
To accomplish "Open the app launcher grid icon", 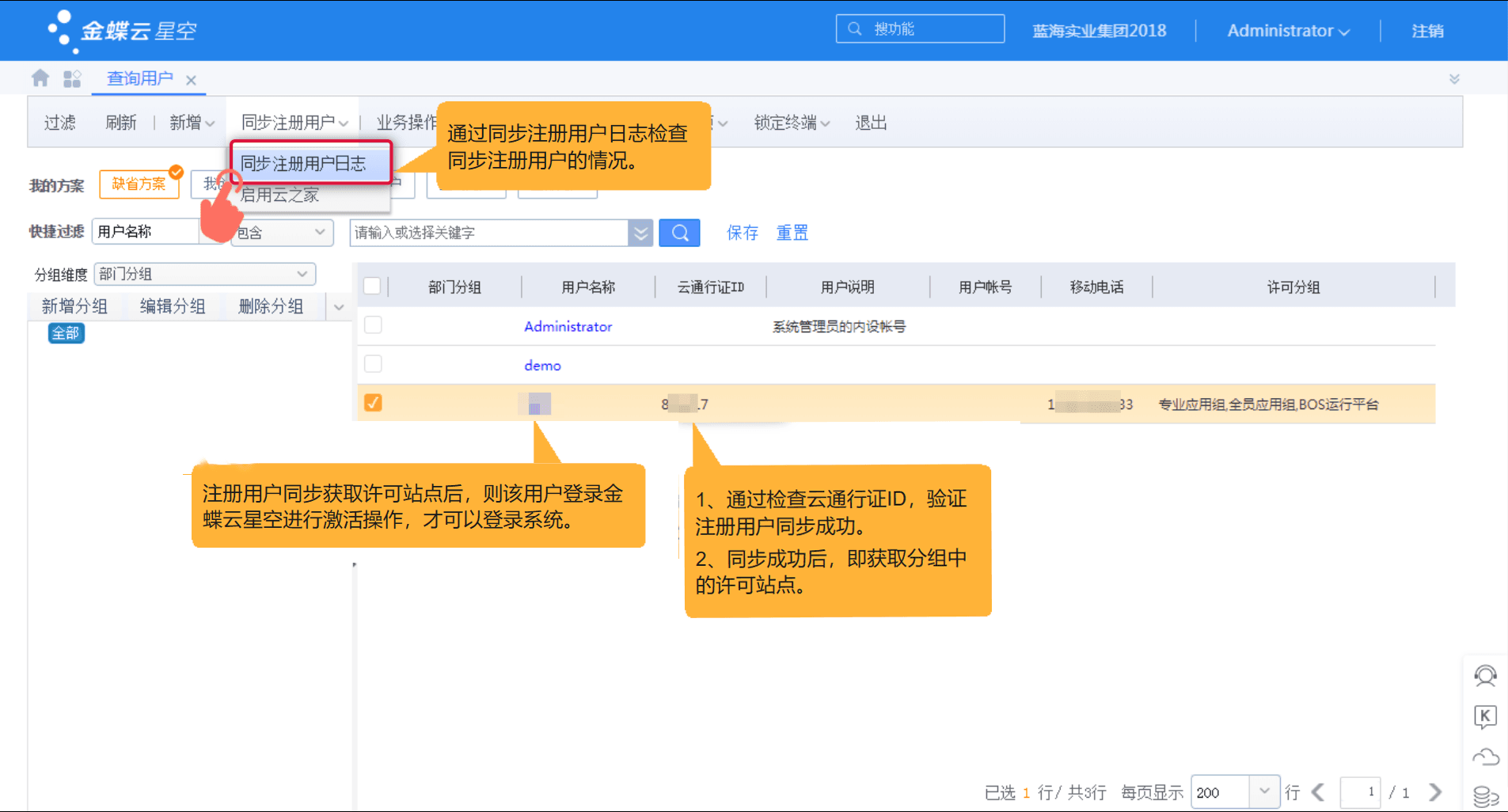I will click(72, 78).
